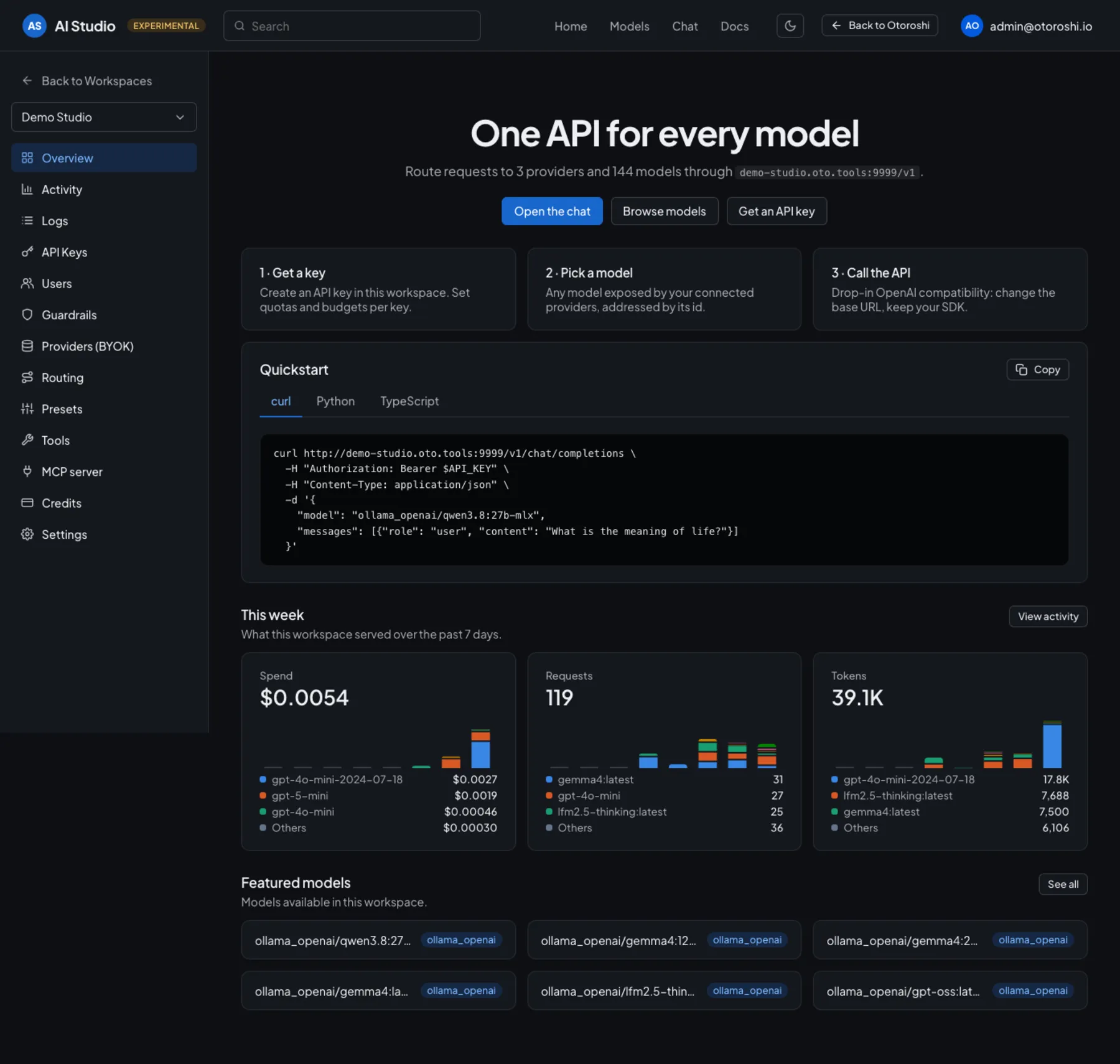The width and height of the screenshot is (1120, 1064).
Task: Expand the Demo Studio workspace dropdown
Action: tap(104, 117)
